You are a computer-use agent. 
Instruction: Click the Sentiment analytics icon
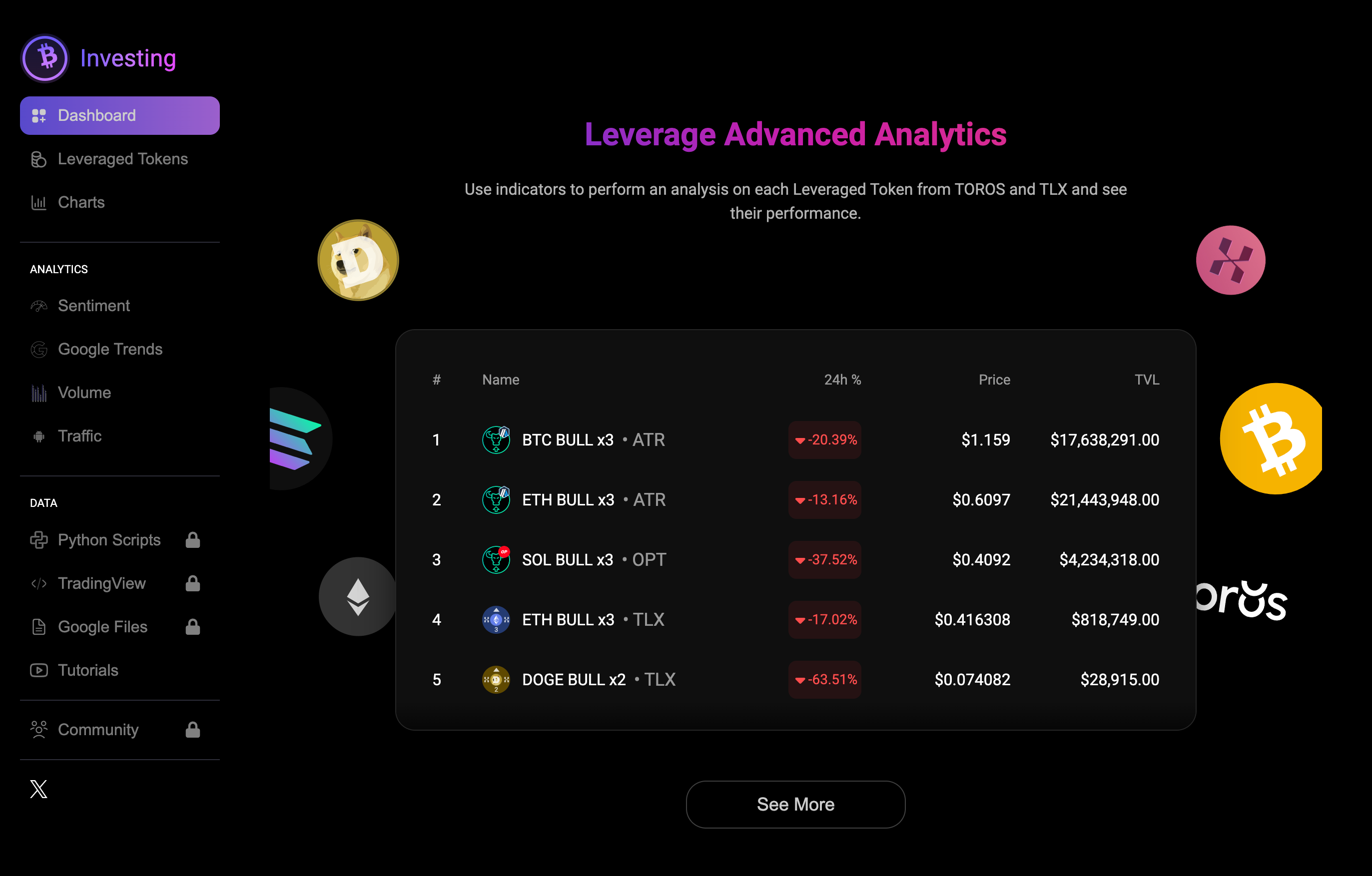click(39, 306)
